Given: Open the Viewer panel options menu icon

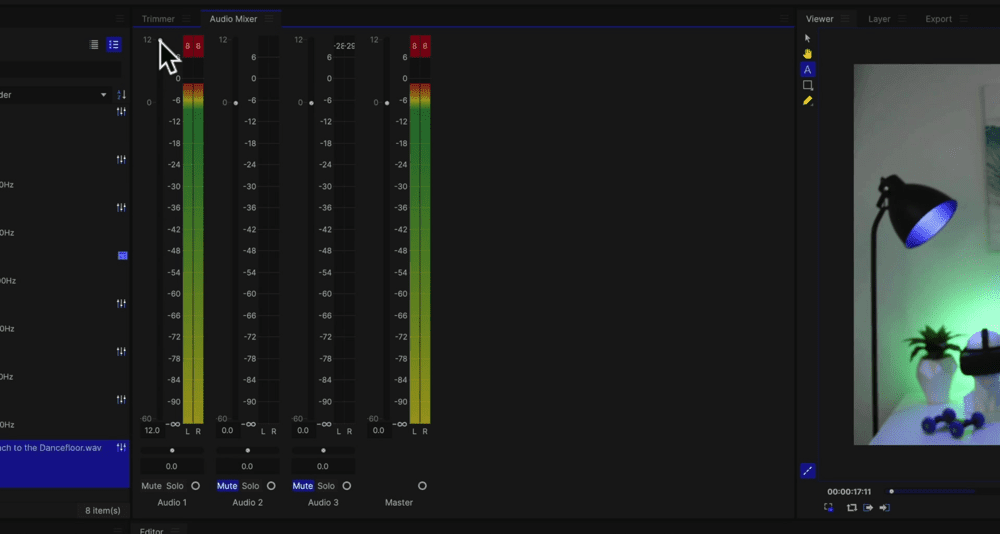Looking at the screenshot, I should tap(844, 19).
